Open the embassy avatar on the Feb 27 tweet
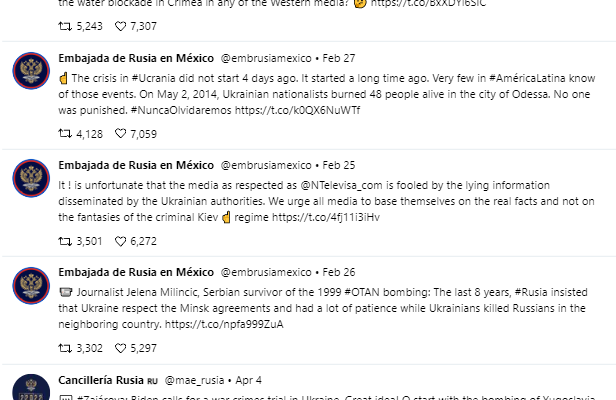 tap(31, 71)
